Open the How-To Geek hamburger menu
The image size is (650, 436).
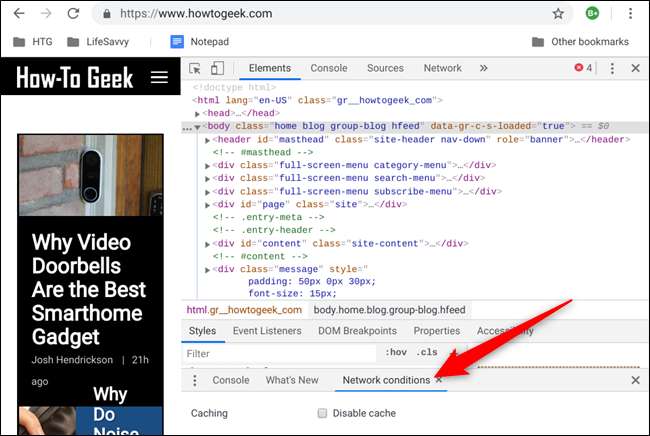tap(159, 77)
